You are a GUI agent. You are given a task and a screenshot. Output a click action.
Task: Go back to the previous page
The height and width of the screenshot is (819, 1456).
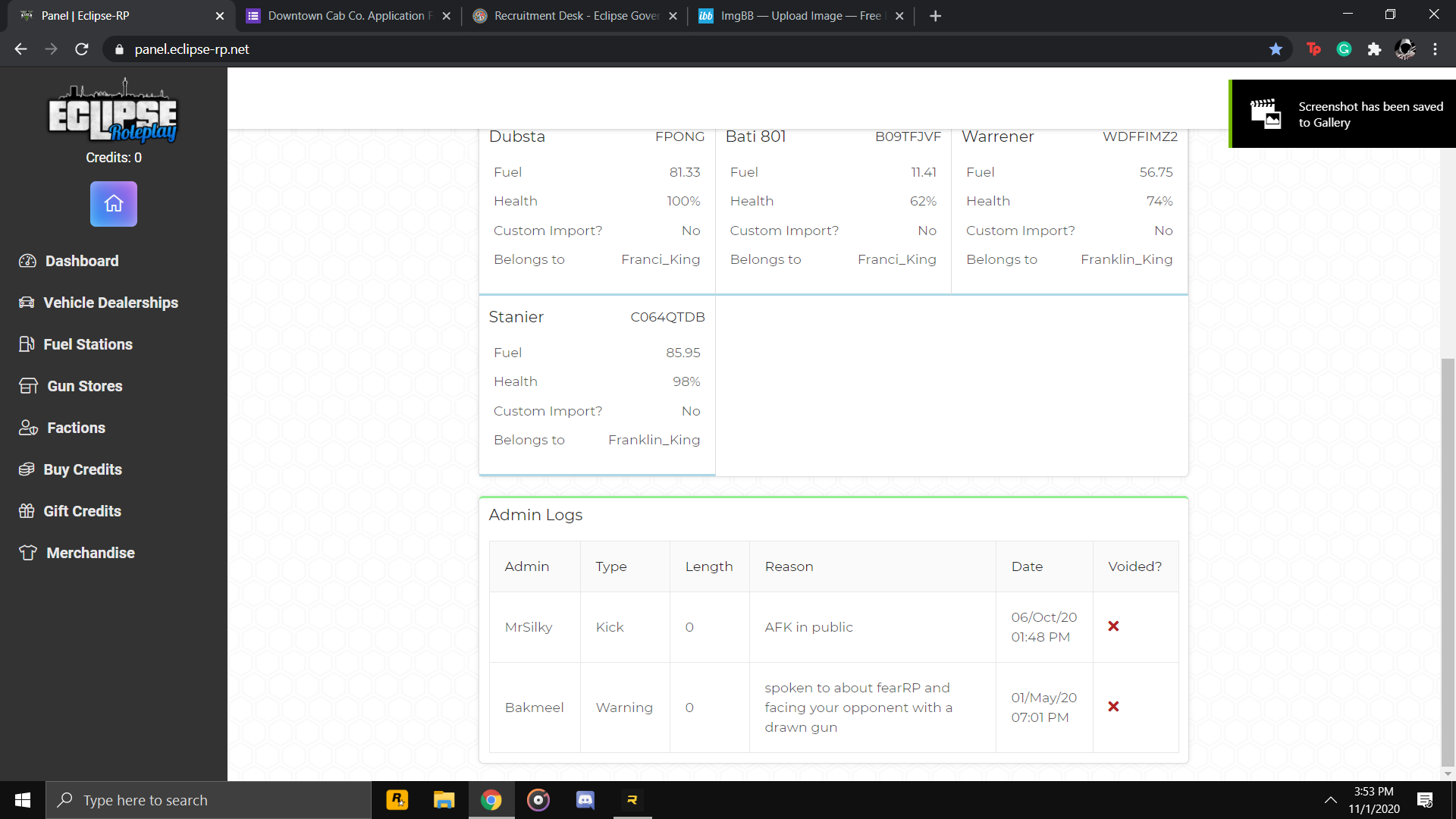(x=20, y=49)
